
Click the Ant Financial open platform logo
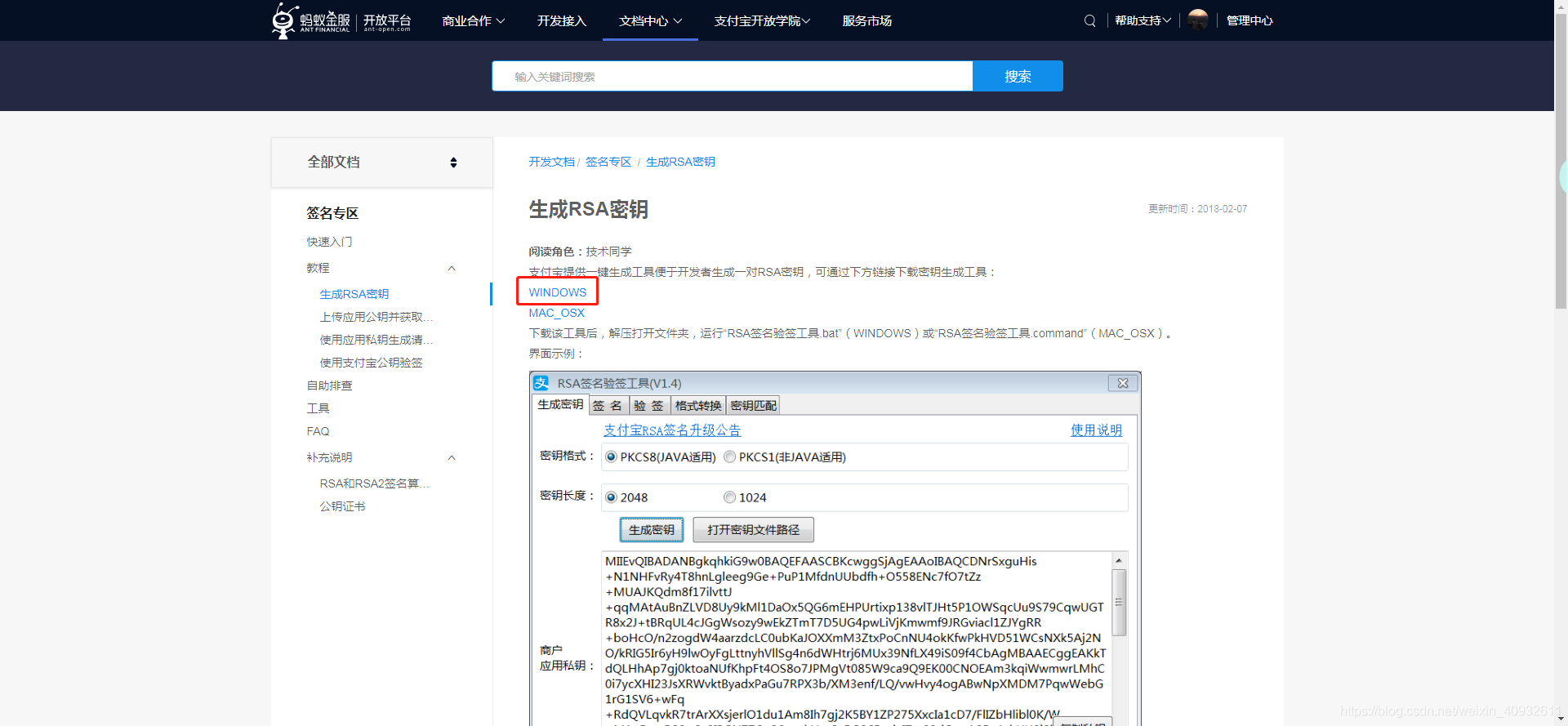(x=341, y=20)
